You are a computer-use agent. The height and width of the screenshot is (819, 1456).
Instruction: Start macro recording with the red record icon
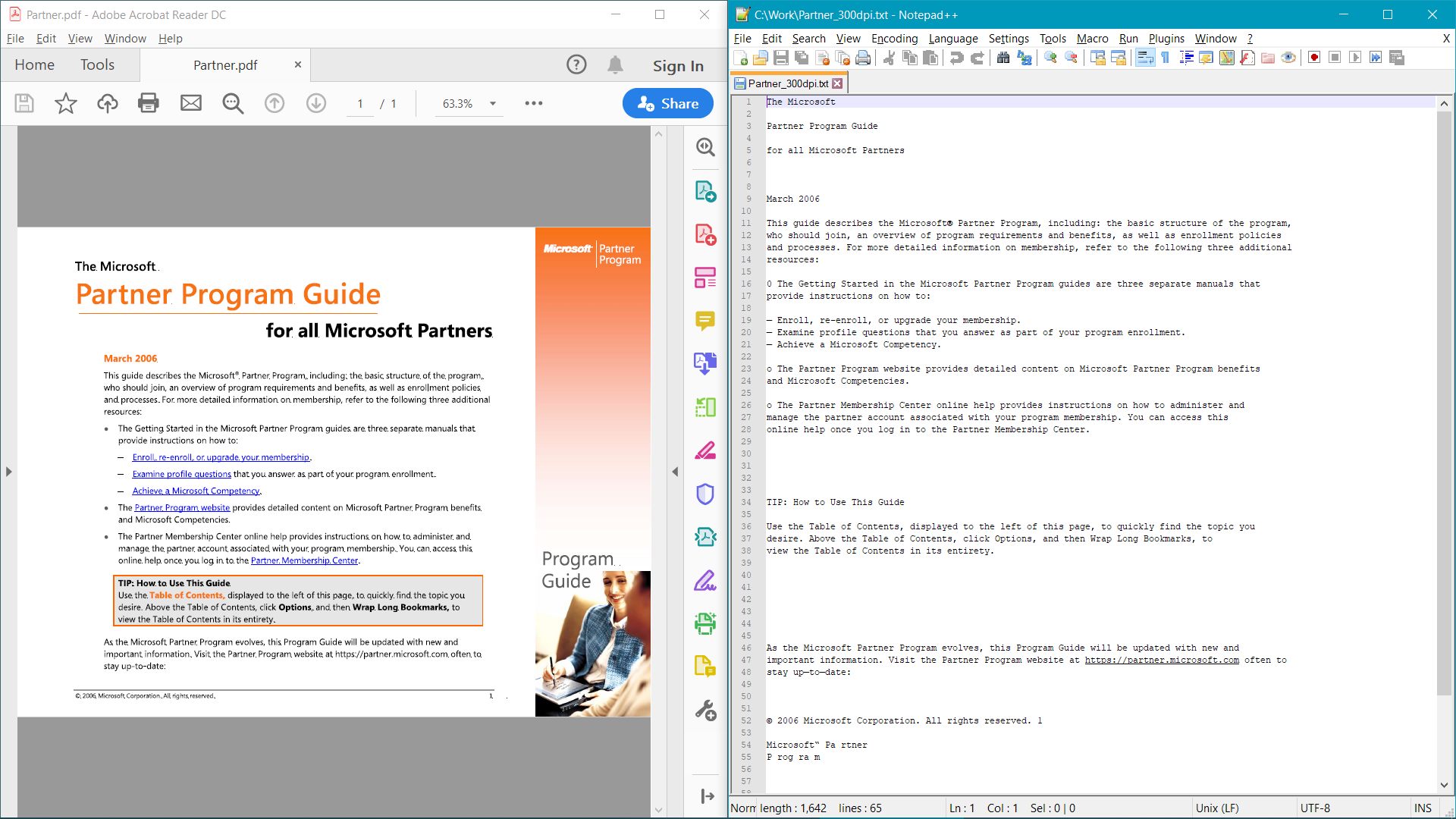[x=1315, y=58]
